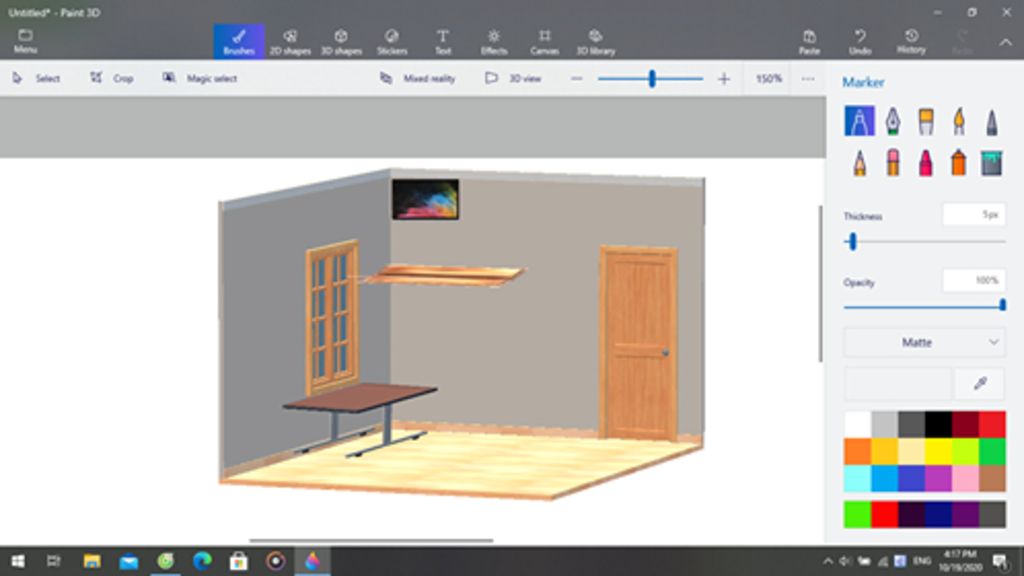Click the wooden door in the room
1024x576 pixels.
[638, 342]
